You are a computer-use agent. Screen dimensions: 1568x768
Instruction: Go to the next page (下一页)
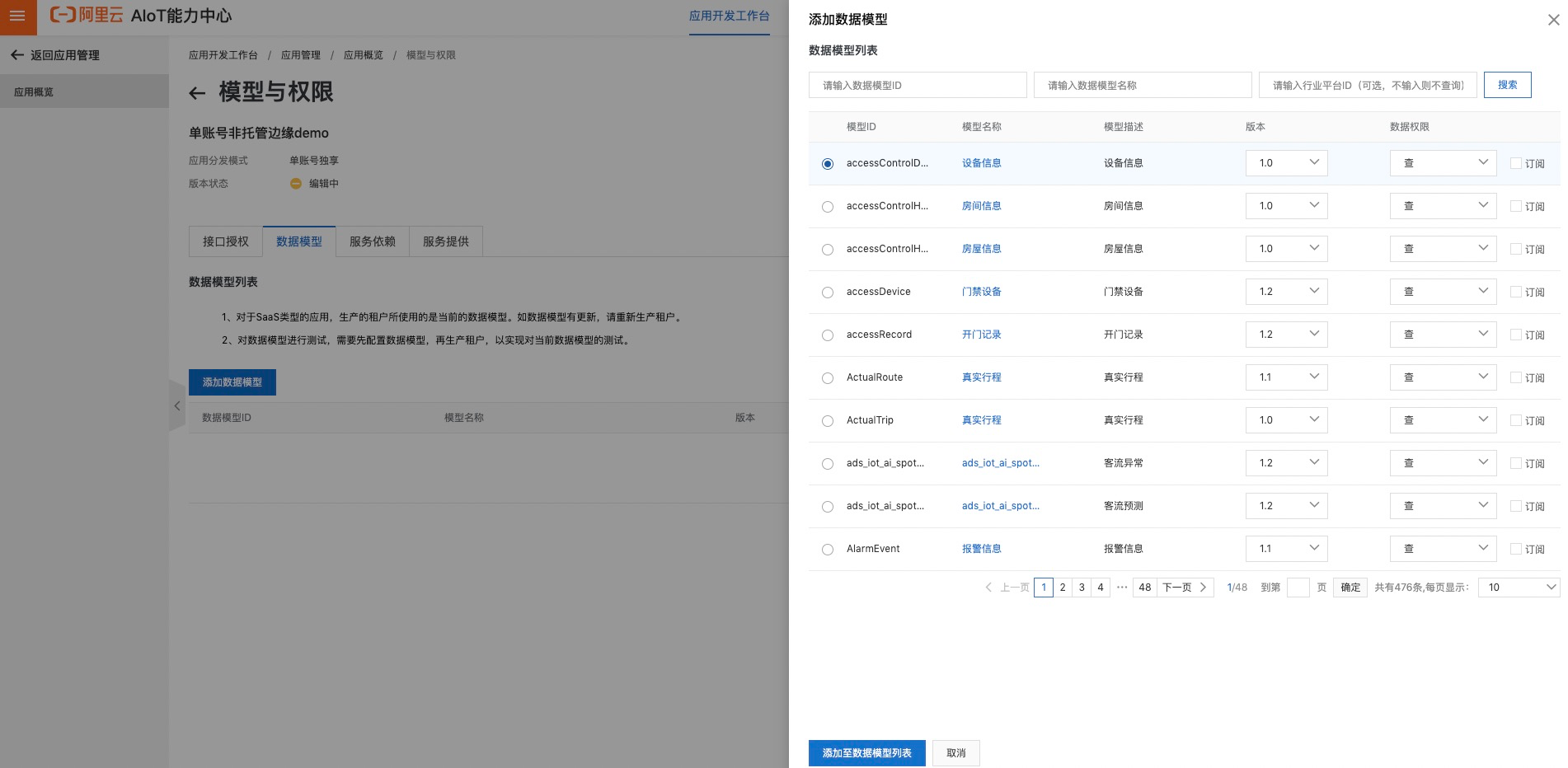[1185, 588]
